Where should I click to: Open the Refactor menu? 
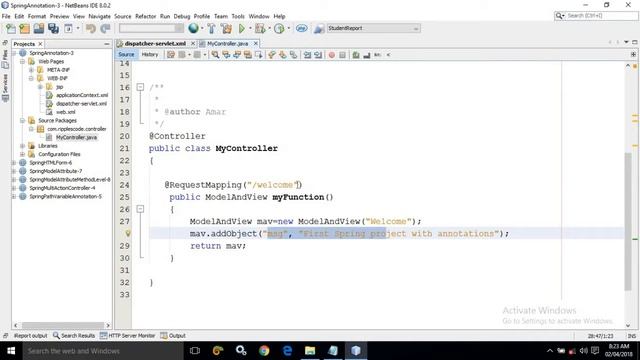(145, 16)
